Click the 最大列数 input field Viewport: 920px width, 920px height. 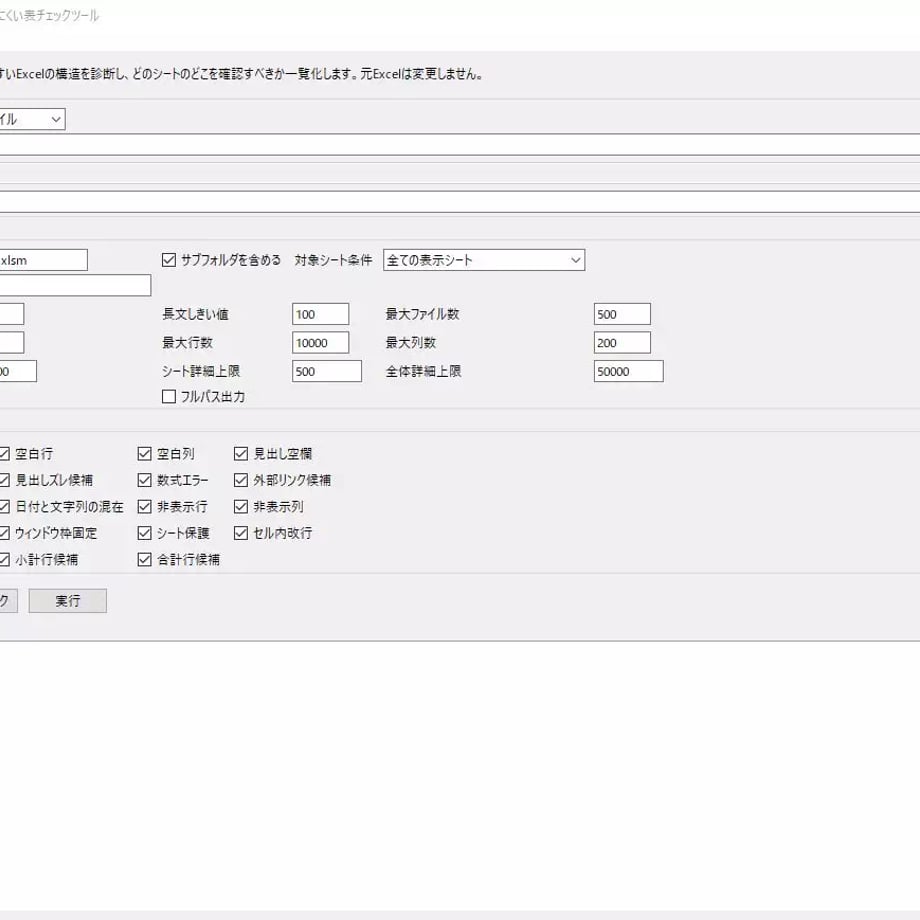click(x=622, y=343)
